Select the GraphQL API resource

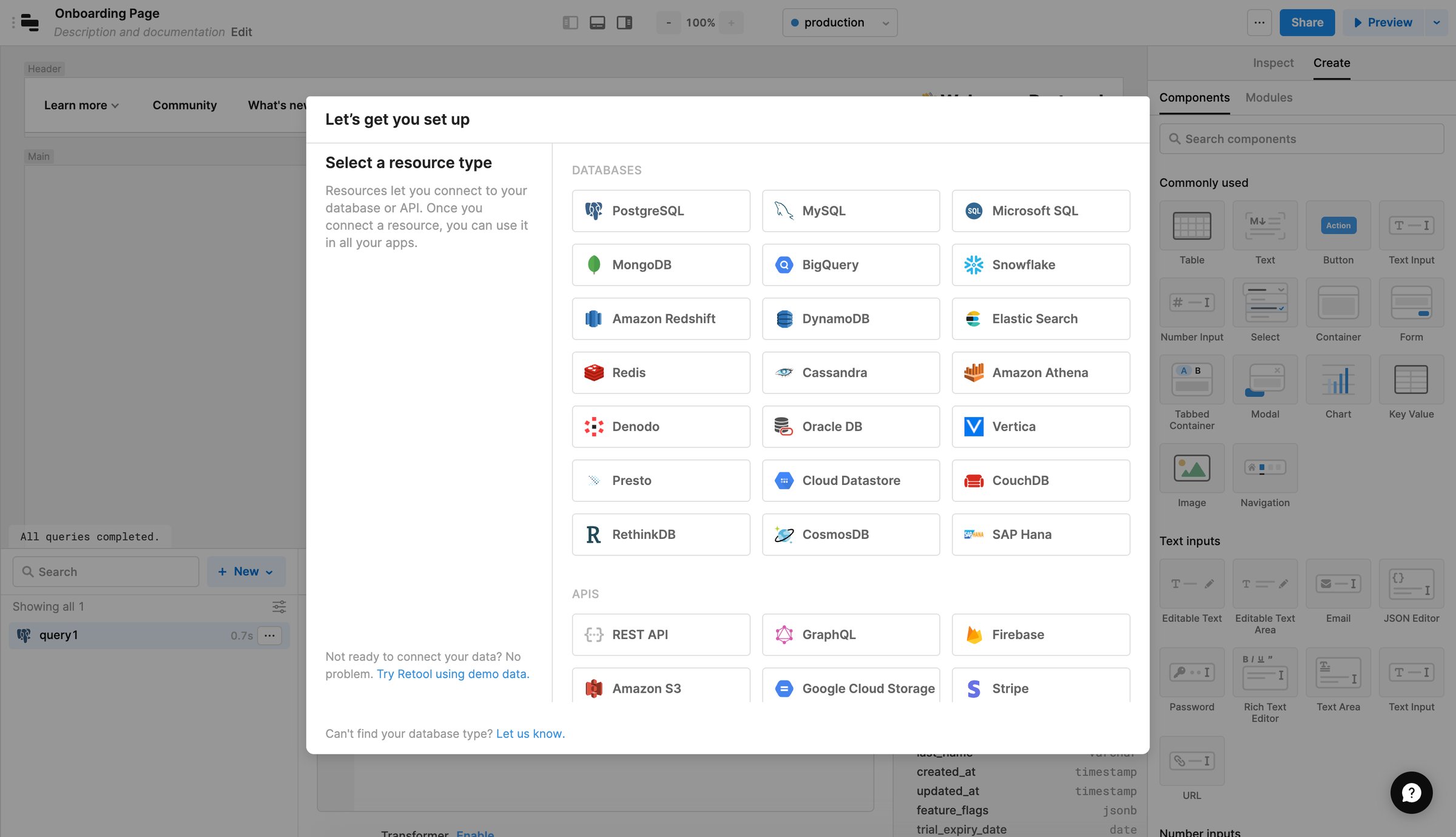tap(851, 634)
